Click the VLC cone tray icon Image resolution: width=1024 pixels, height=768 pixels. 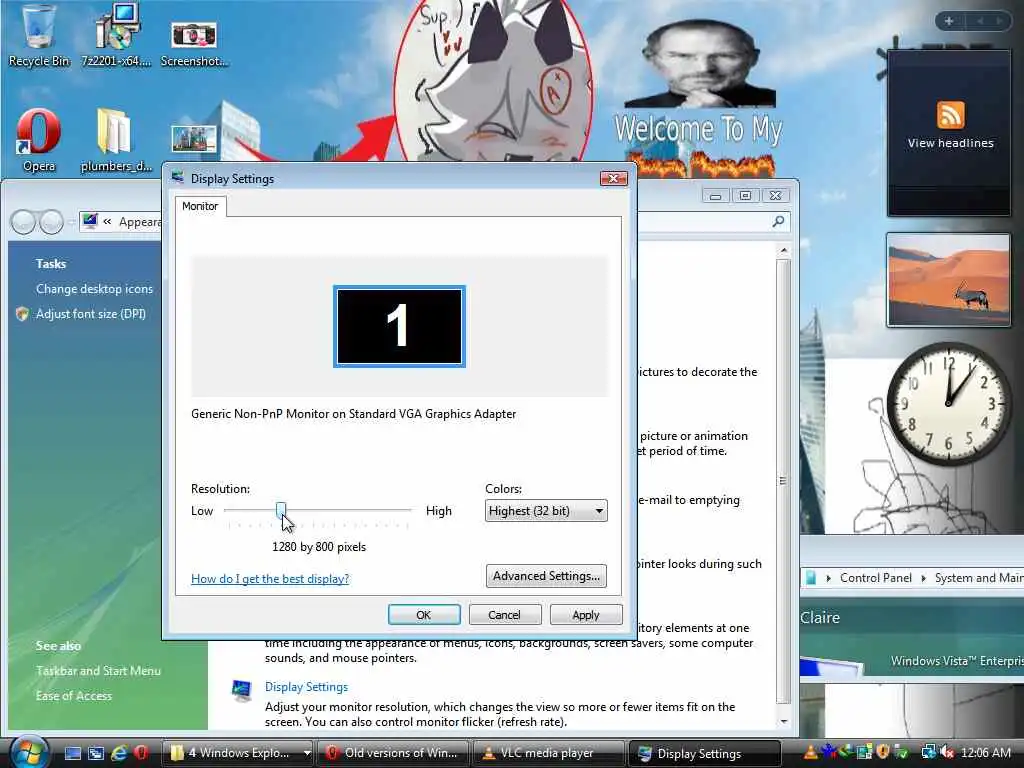[x=810, y=752]
